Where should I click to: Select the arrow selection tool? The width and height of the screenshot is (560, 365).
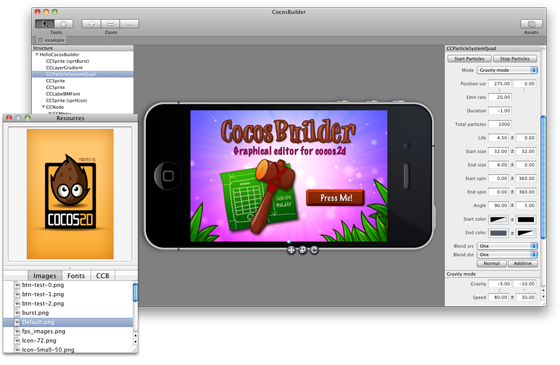point(45,24)
